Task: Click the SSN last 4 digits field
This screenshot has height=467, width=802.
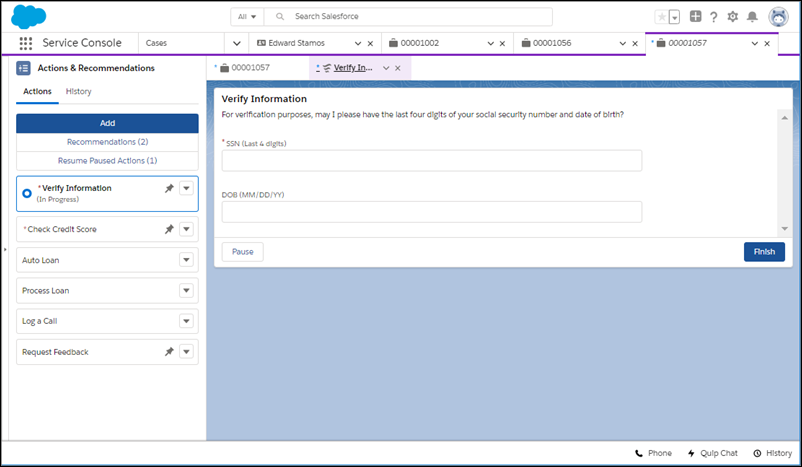Action: [x=431, y=161]
